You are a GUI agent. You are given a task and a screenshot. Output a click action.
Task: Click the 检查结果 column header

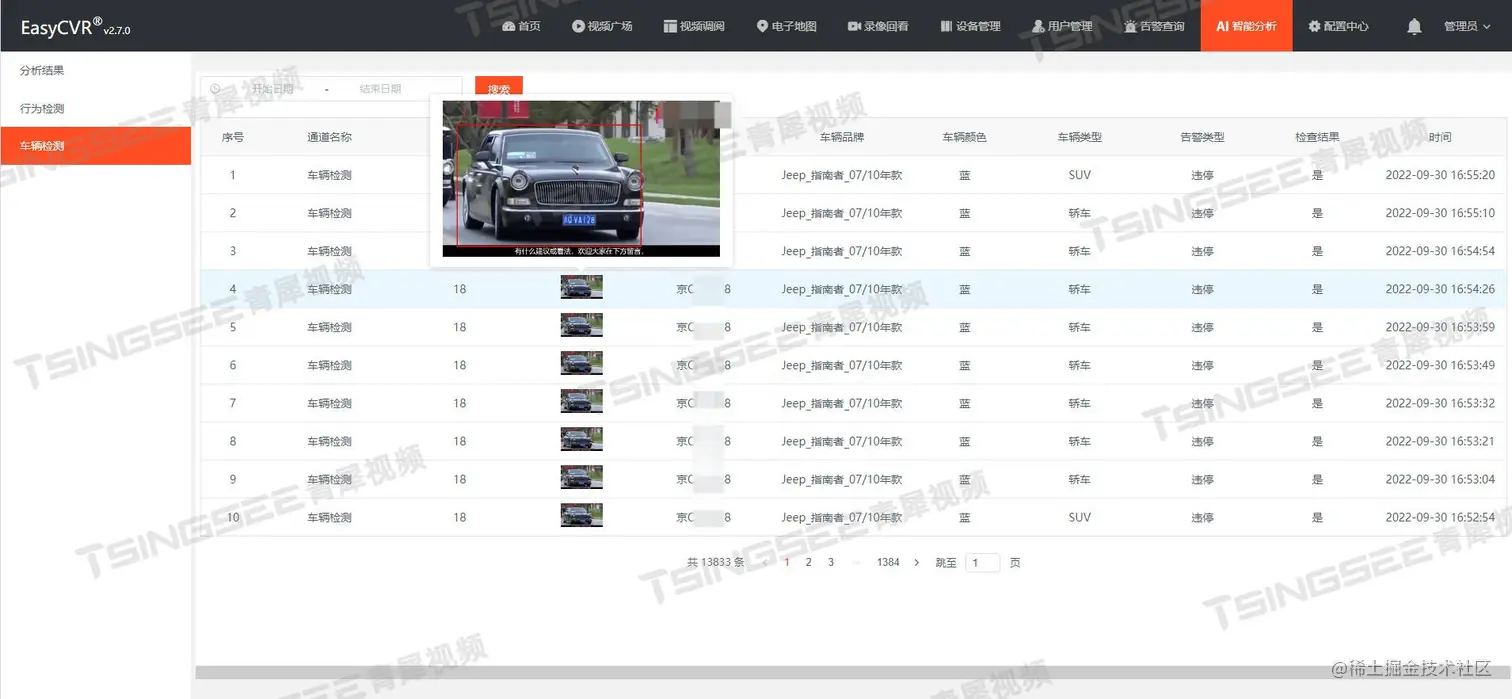[x=1317, y=137]
